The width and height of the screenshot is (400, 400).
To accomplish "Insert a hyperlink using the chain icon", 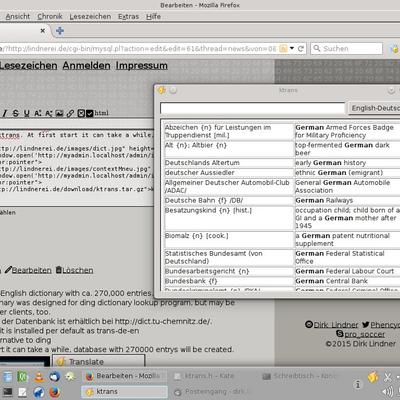I will pyautogui.click(x=70, y=113).
